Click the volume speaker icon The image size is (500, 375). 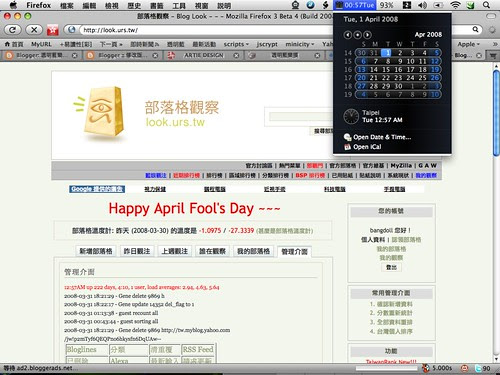click(422, 5)
